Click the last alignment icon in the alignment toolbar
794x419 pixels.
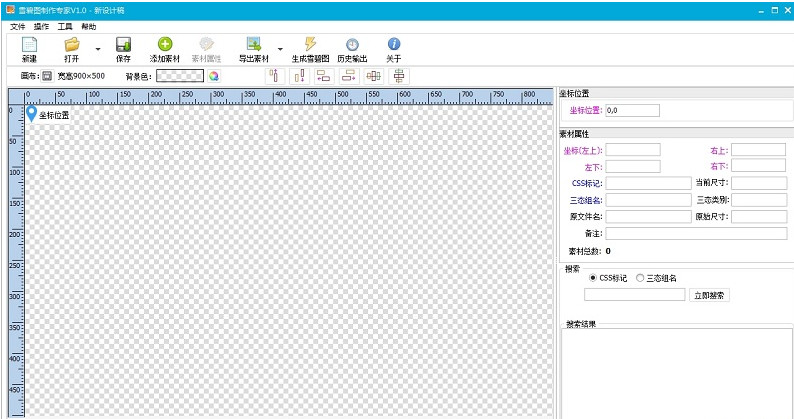point(399,76)
